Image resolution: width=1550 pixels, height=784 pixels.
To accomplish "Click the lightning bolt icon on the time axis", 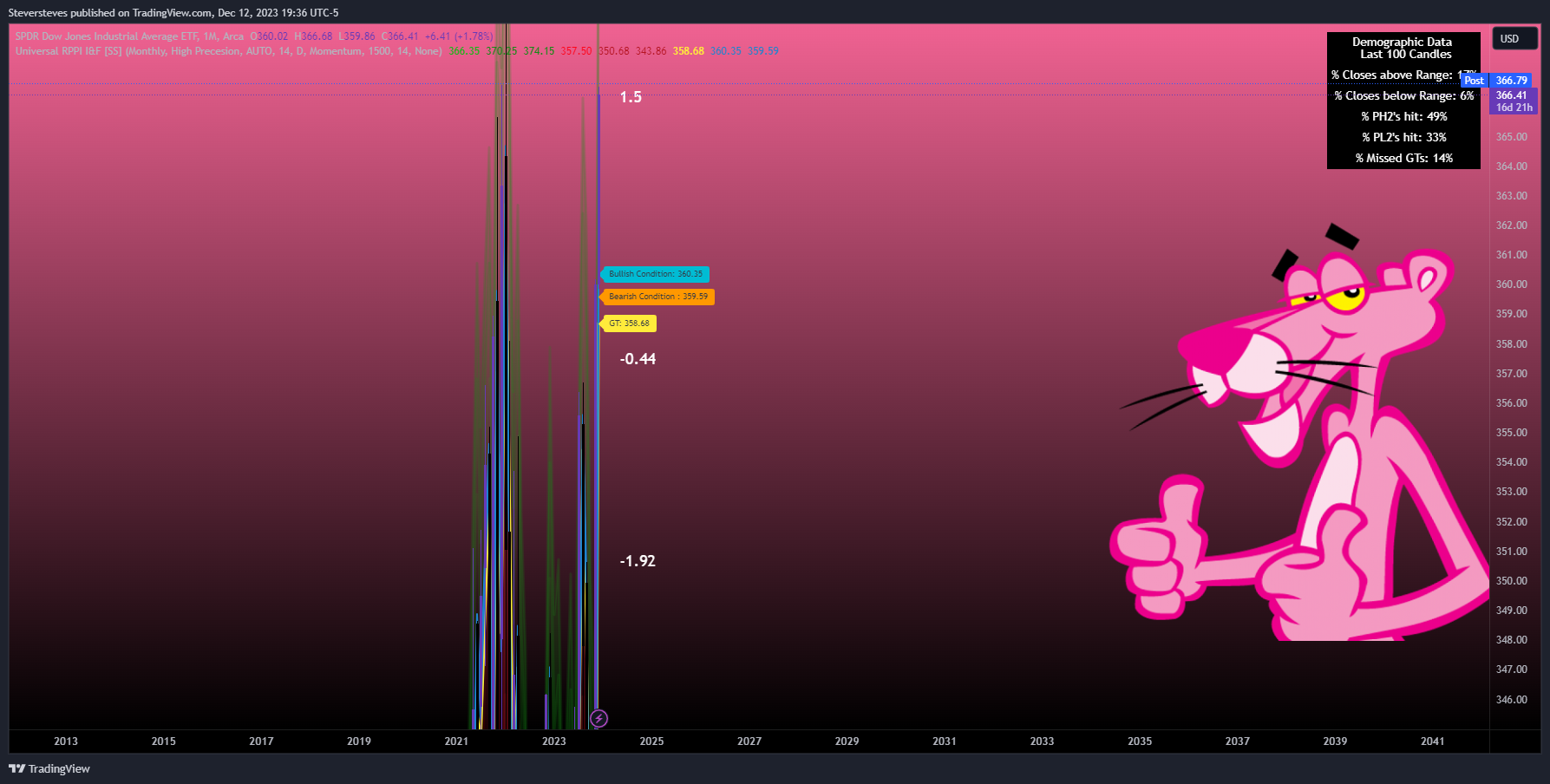I will 598,718.
